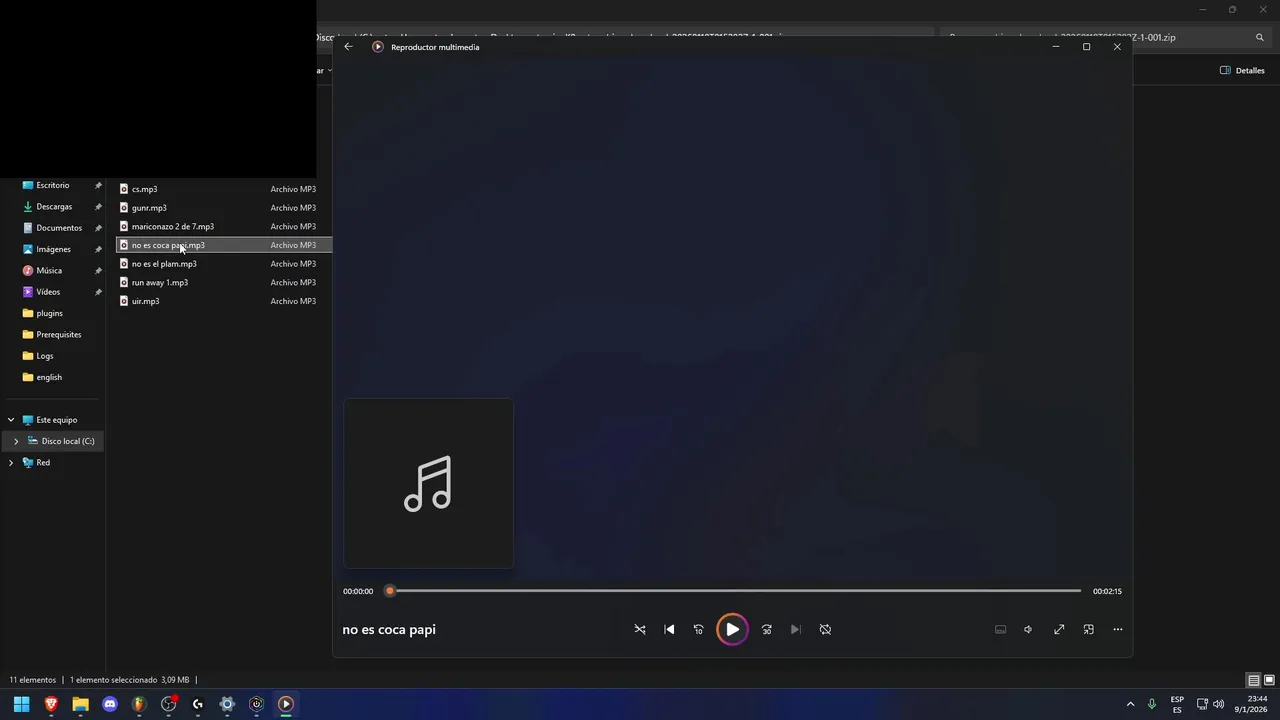Go to the previous track
This screenshot has width=1280, height=720.
click(x=669, y=629)
